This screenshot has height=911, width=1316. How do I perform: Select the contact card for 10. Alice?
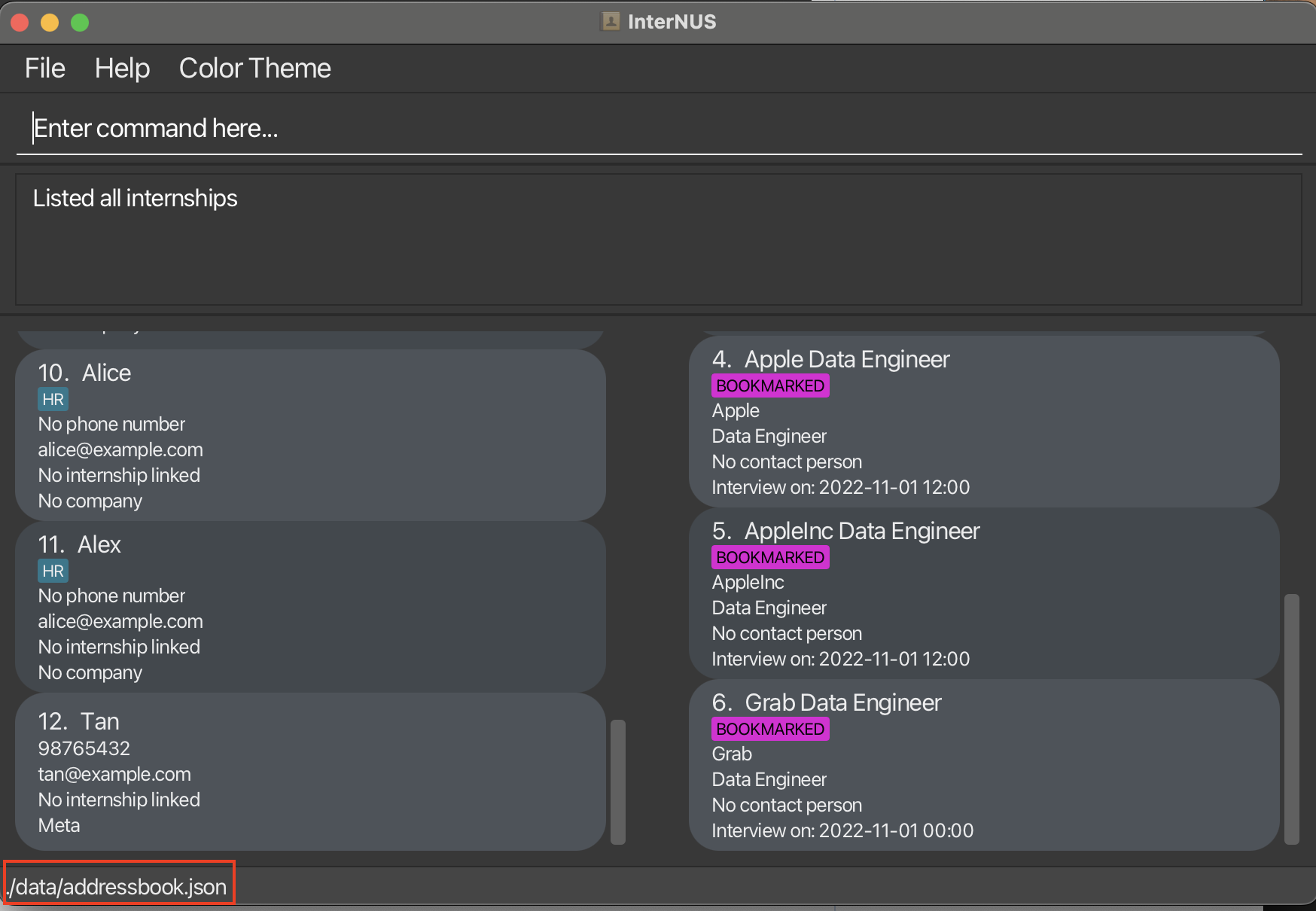click(310, 434)
